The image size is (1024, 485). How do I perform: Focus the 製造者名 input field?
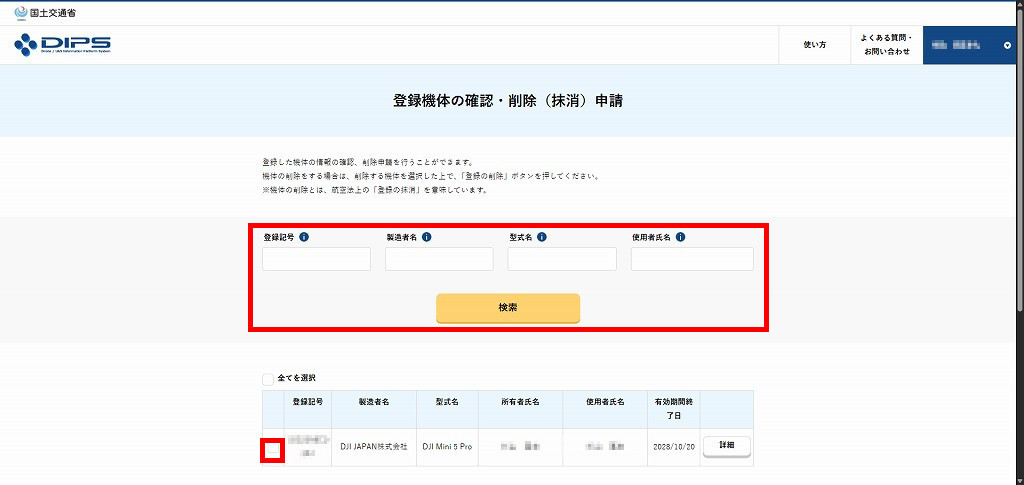click(x=439, y=259)
